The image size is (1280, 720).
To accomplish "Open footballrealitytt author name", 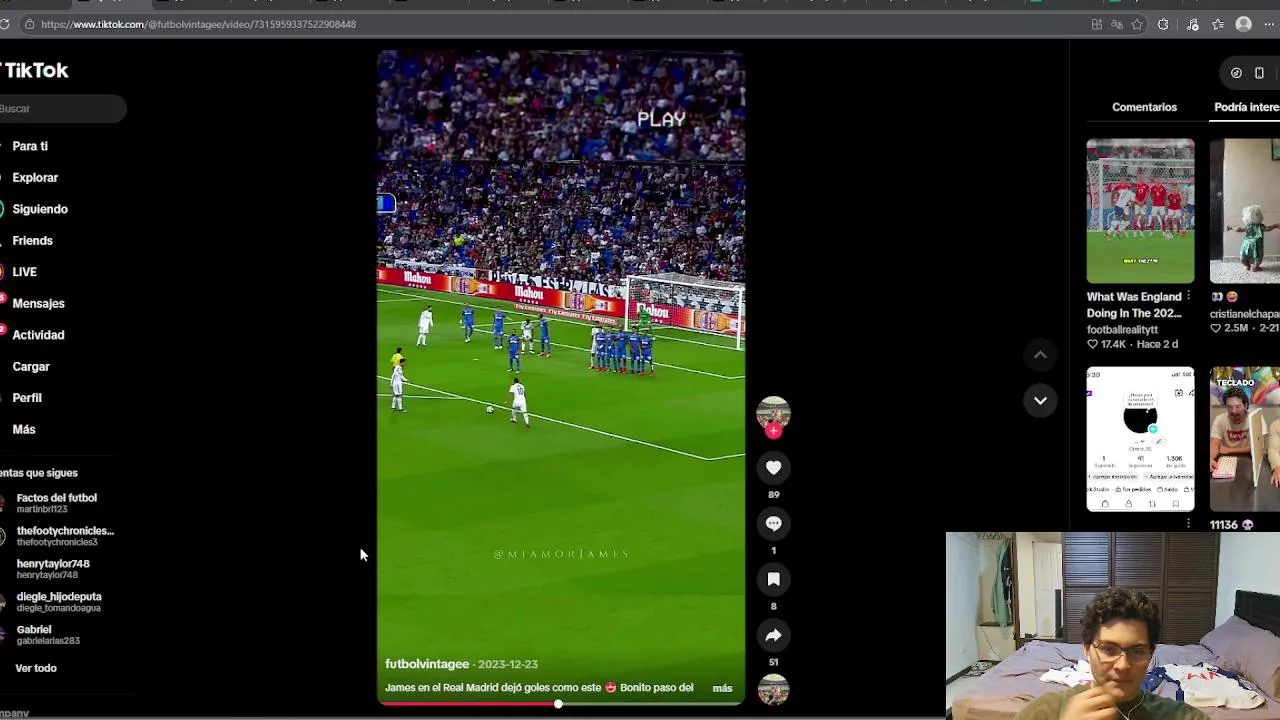I will point(1122,329).
